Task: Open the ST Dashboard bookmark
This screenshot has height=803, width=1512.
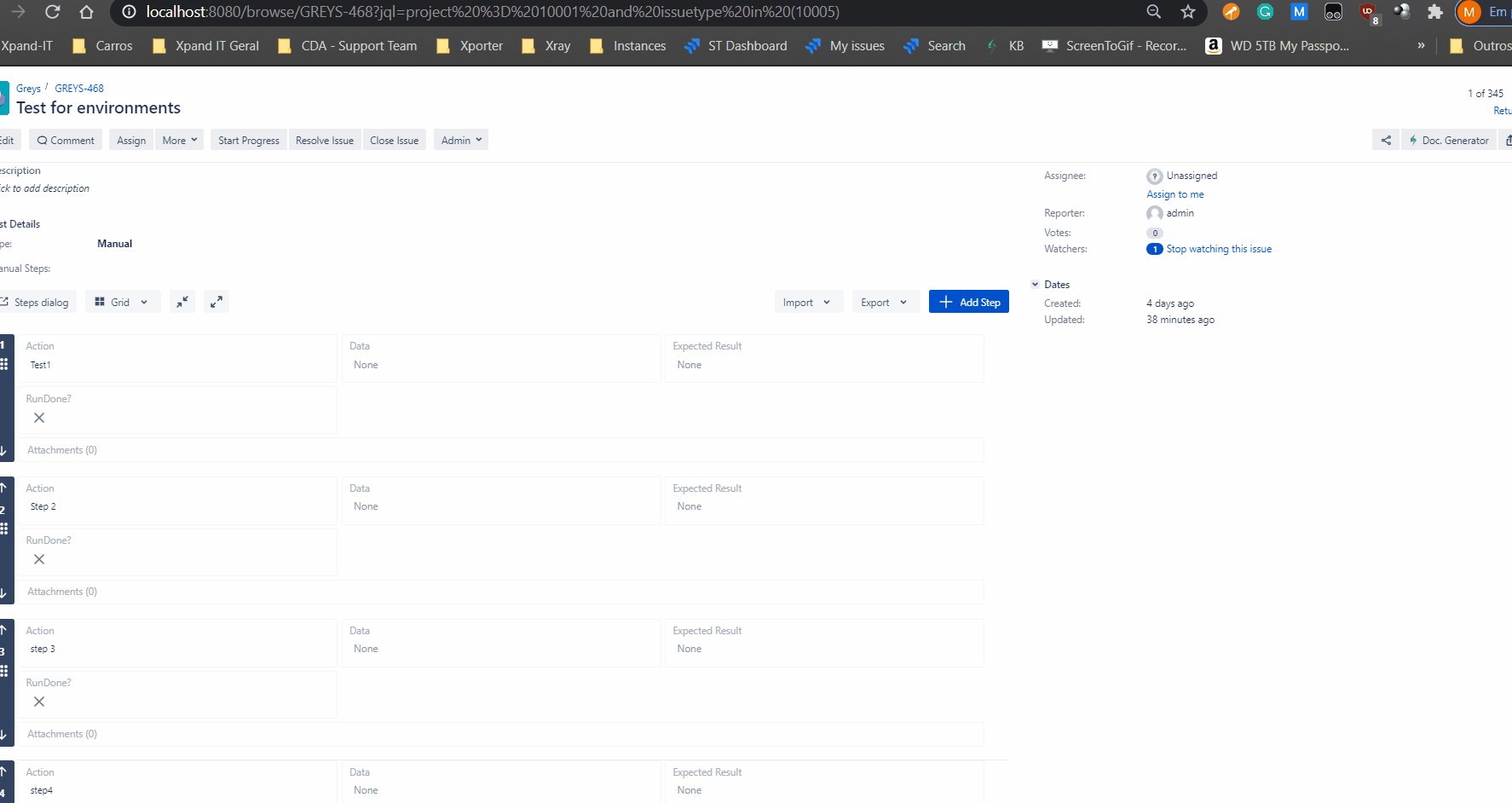Action: click(736, 46)
